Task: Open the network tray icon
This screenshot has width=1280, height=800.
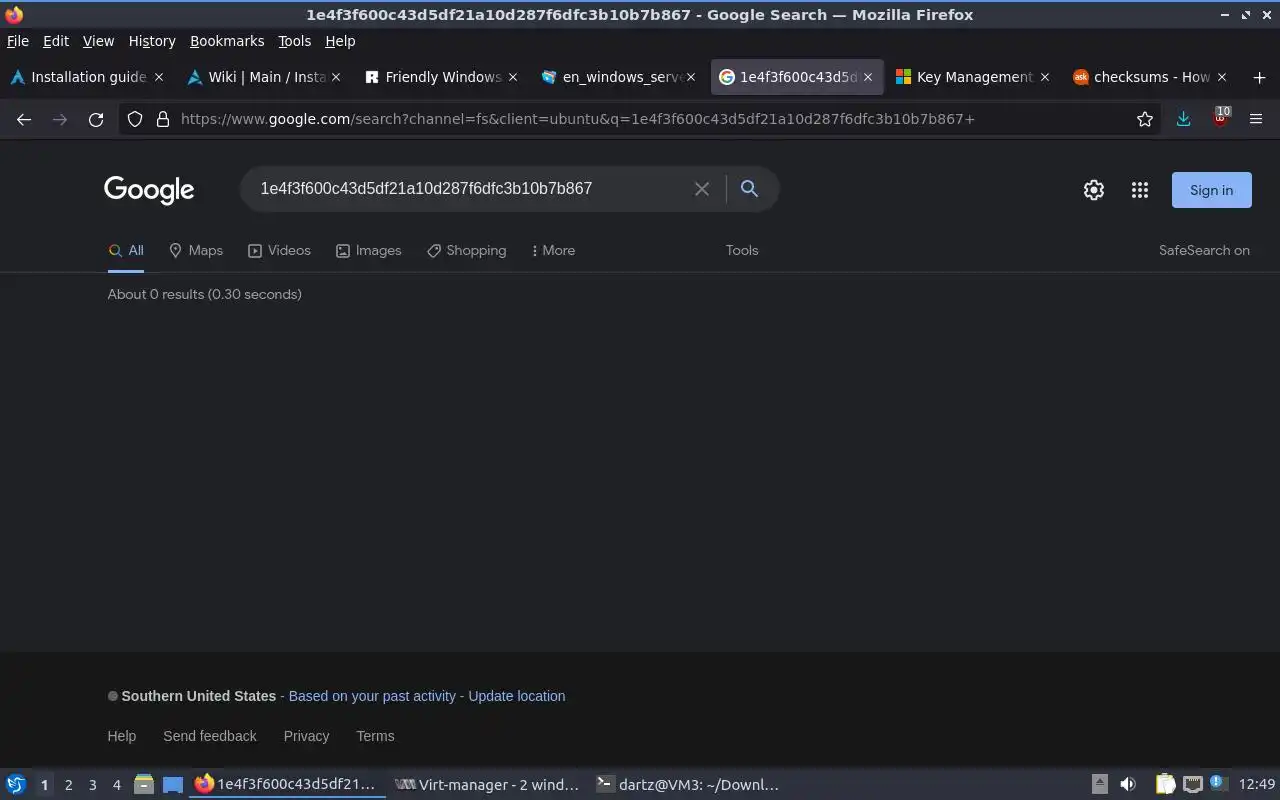Action: pyautogui.click(x=1193, y=784)
